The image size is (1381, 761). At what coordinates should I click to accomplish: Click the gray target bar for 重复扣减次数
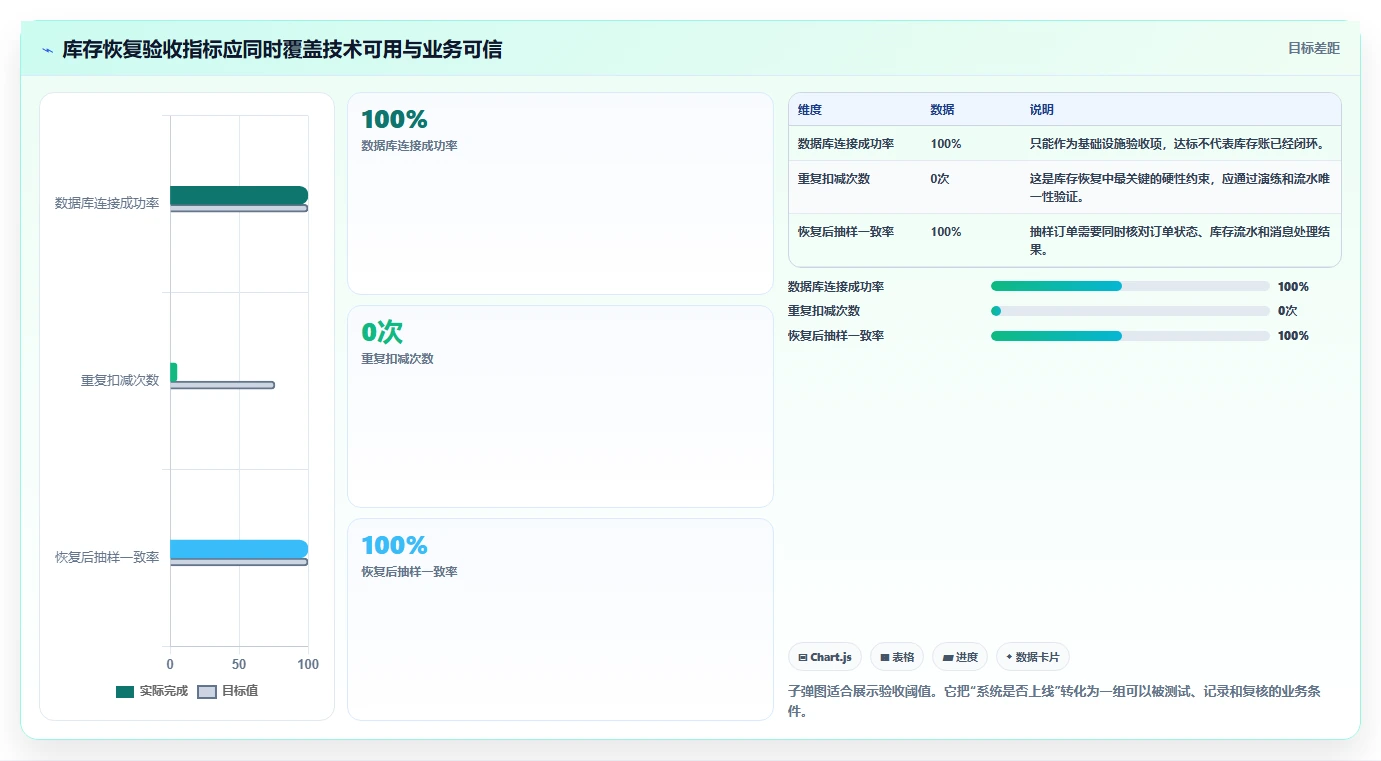222,385
